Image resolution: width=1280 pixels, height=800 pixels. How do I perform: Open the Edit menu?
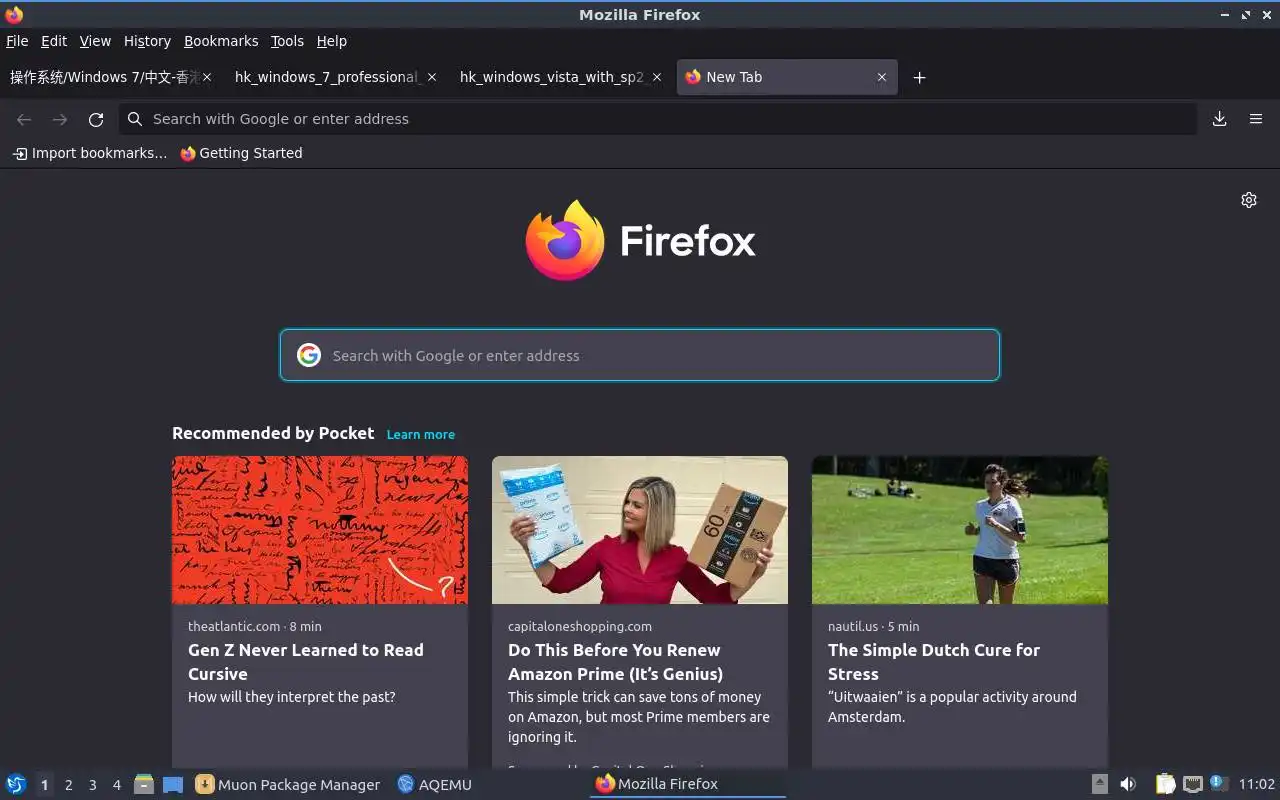point(54,41)
